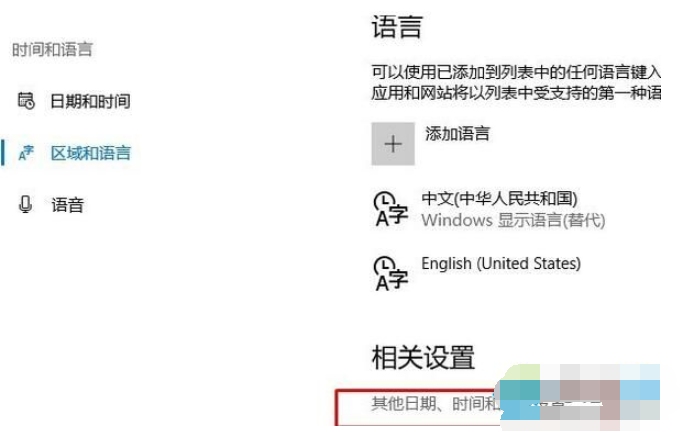Click the 时间和语言 sidebar title

click(52, 49)
